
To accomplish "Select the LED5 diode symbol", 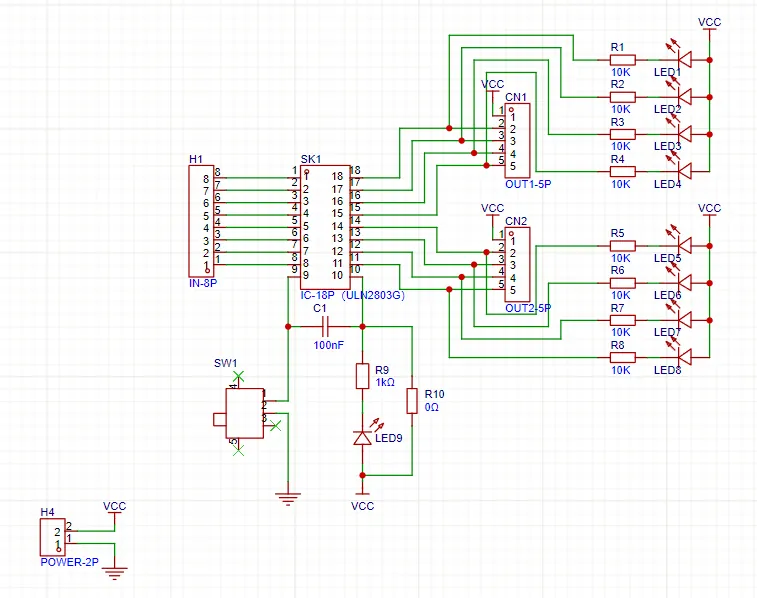I will (x=684, y=246).
